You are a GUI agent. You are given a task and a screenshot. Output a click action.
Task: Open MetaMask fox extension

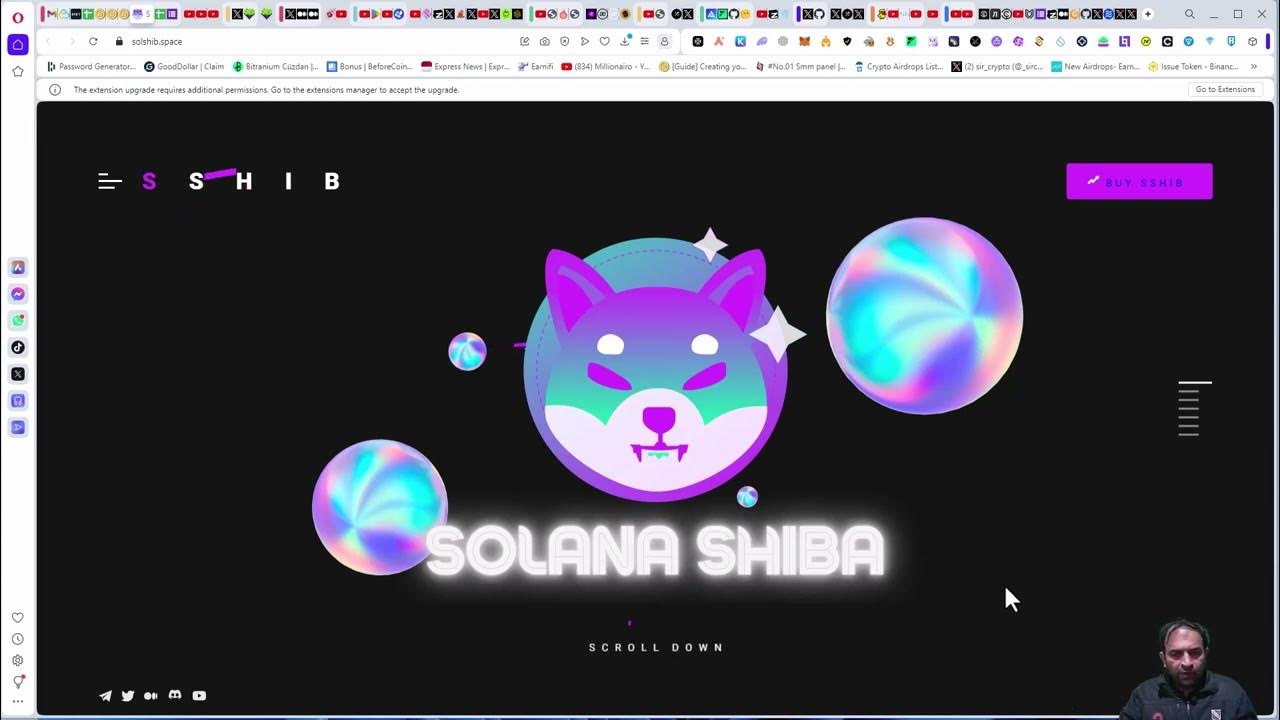coord(804,41)
